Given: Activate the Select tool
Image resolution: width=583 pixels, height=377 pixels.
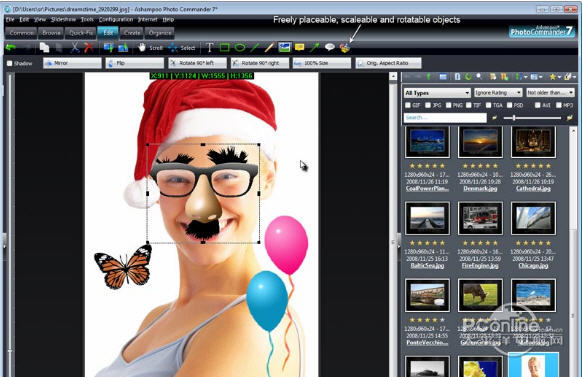Looking at the screenshot, I should point(181,48).
